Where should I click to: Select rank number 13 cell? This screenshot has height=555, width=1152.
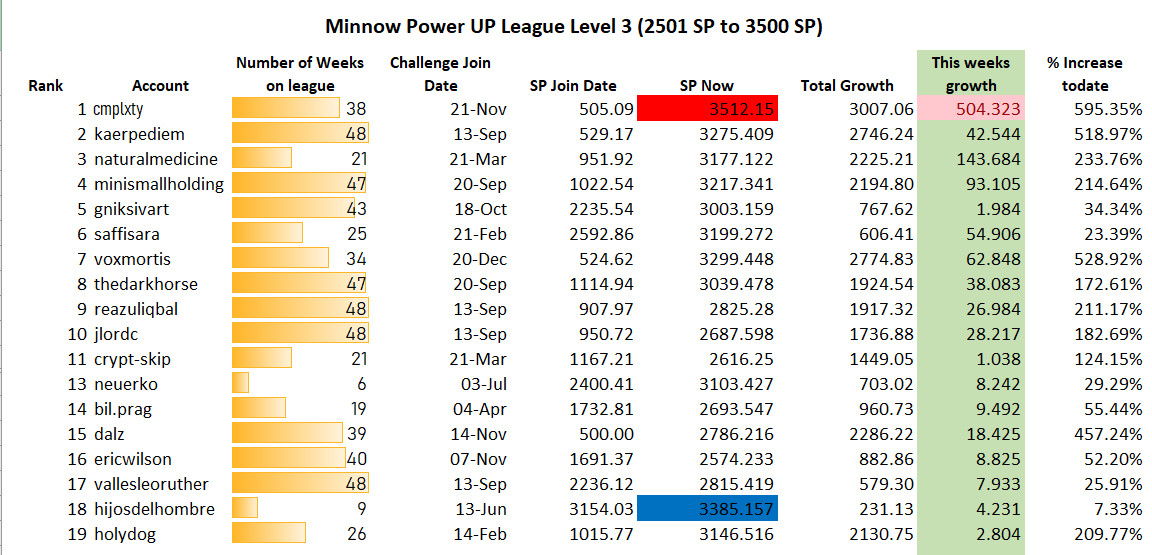point(77,384)
